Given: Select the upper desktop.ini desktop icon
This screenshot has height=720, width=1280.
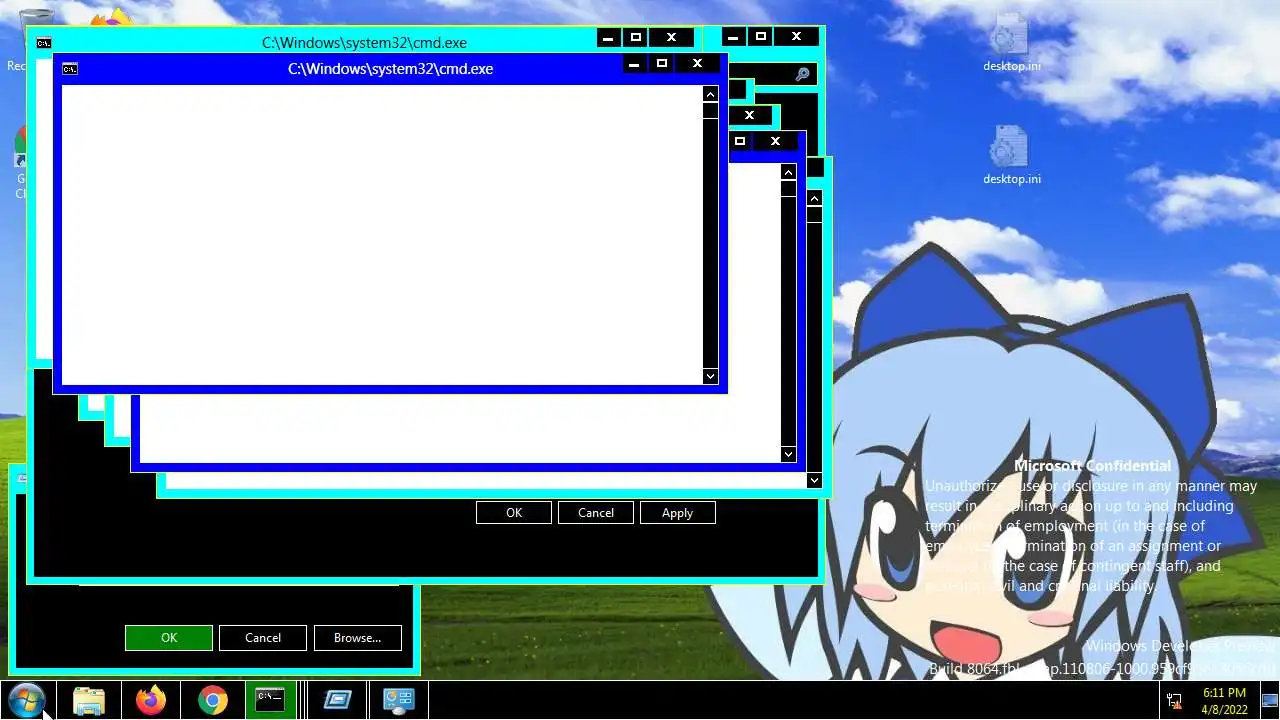Looking at the screenshot, I should click(x=1011, y=44).
